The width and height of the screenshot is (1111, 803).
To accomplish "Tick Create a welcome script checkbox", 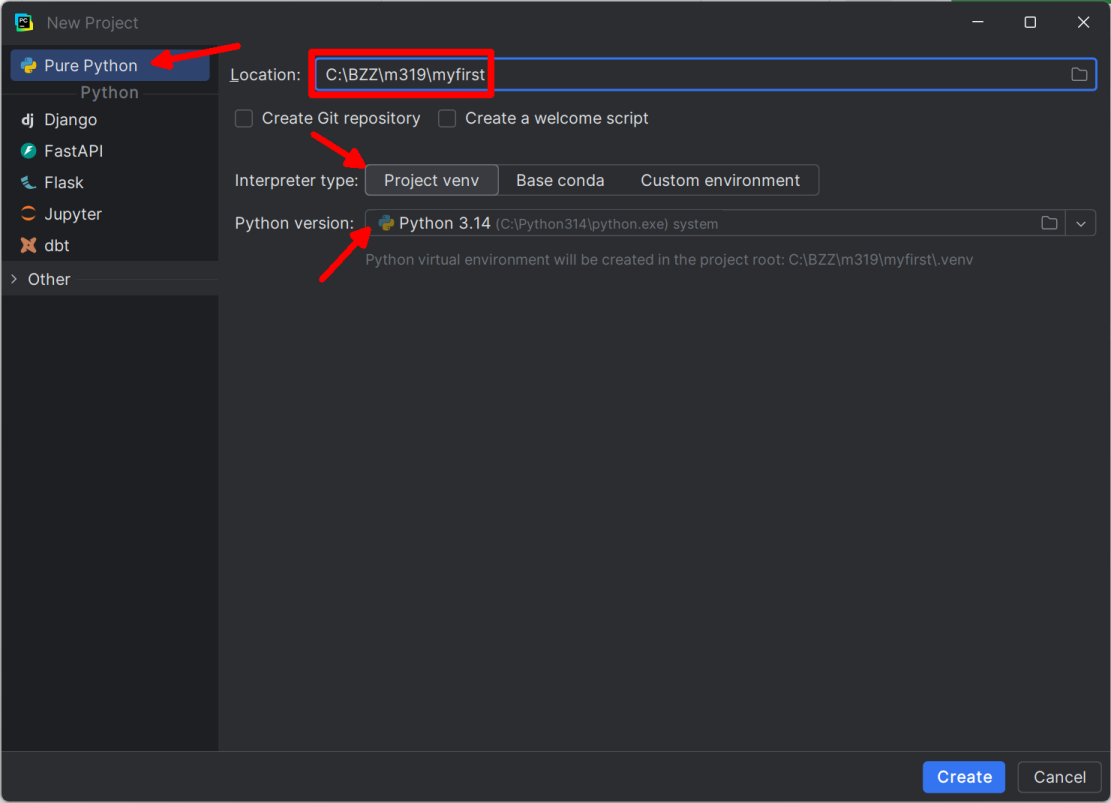I will pos(447,118).
